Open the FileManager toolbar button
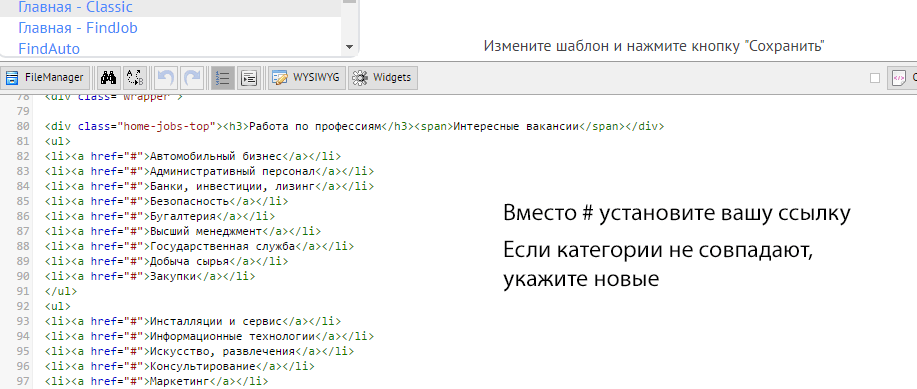The height and width of the screenshot is (389, 917). pyautogui.click(x=45, y=77)
